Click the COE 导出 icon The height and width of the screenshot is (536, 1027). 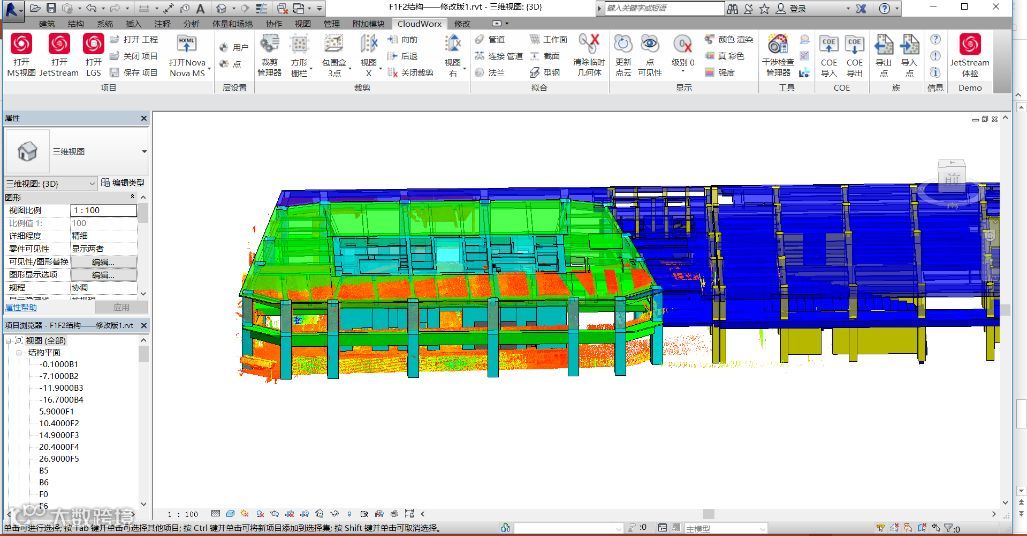854,45
